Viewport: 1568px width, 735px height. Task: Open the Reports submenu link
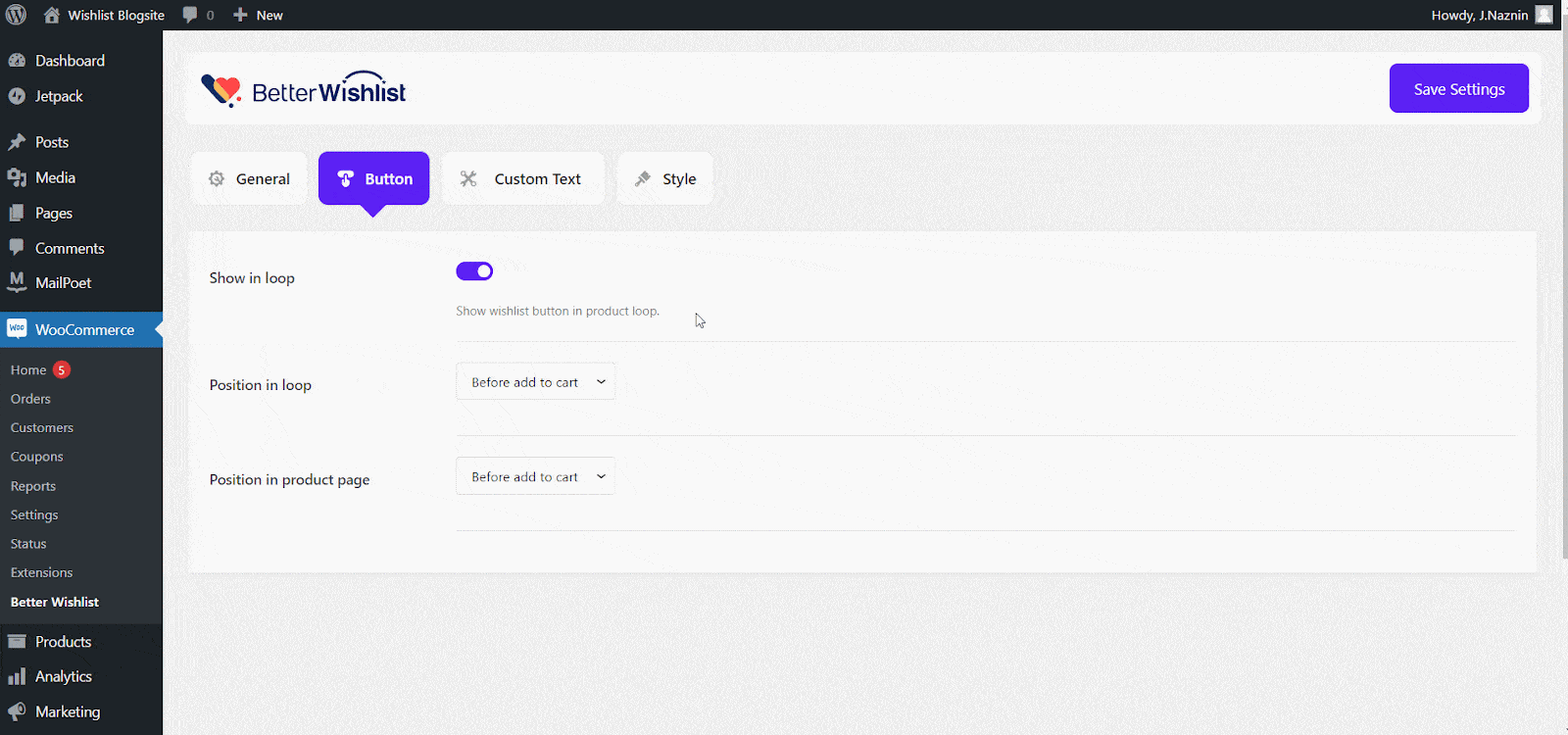(x=33, y=486)
